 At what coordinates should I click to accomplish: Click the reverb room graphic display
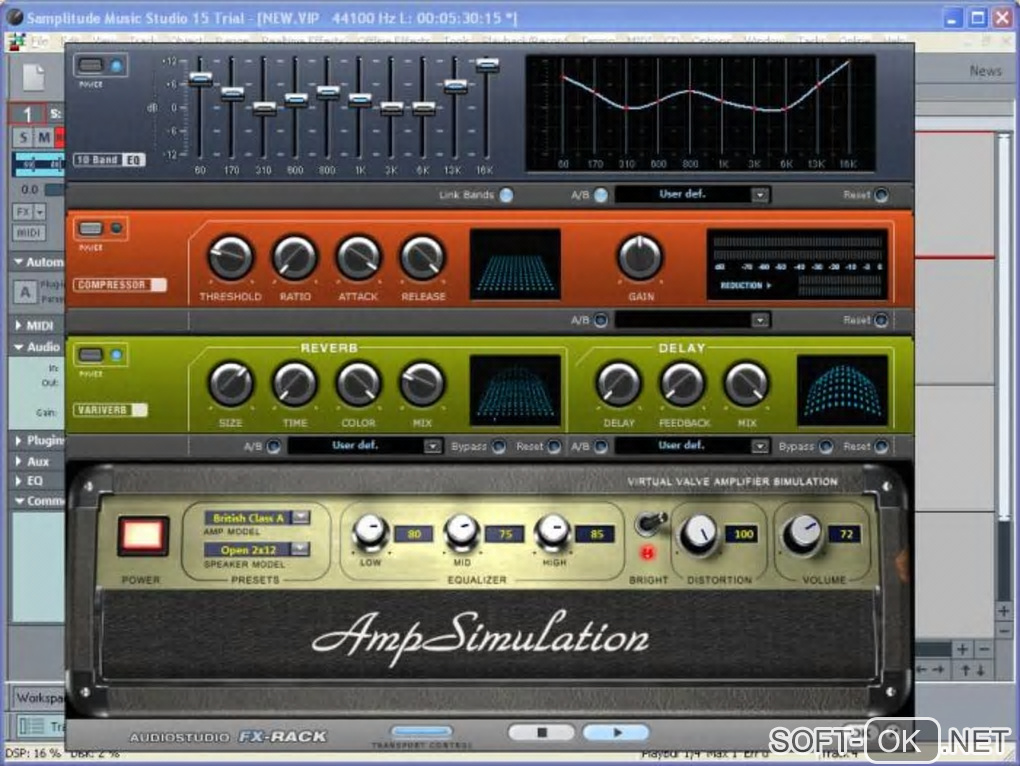tap(515, 390)
